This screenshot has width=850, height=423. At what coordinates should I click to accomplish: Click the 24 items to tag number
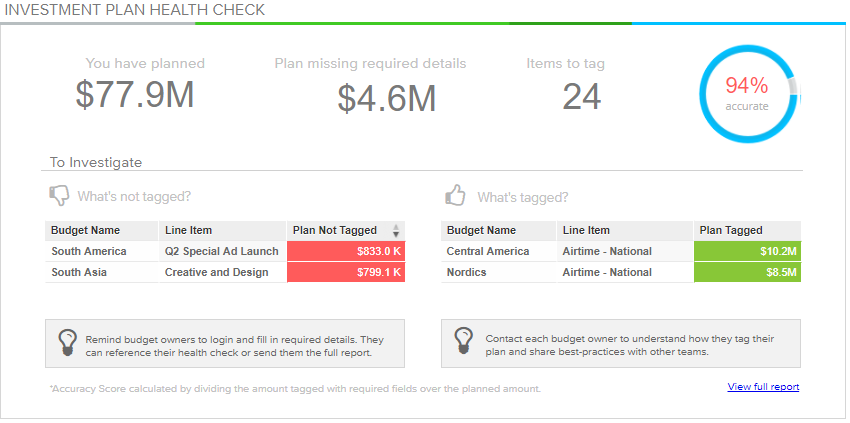582,97
